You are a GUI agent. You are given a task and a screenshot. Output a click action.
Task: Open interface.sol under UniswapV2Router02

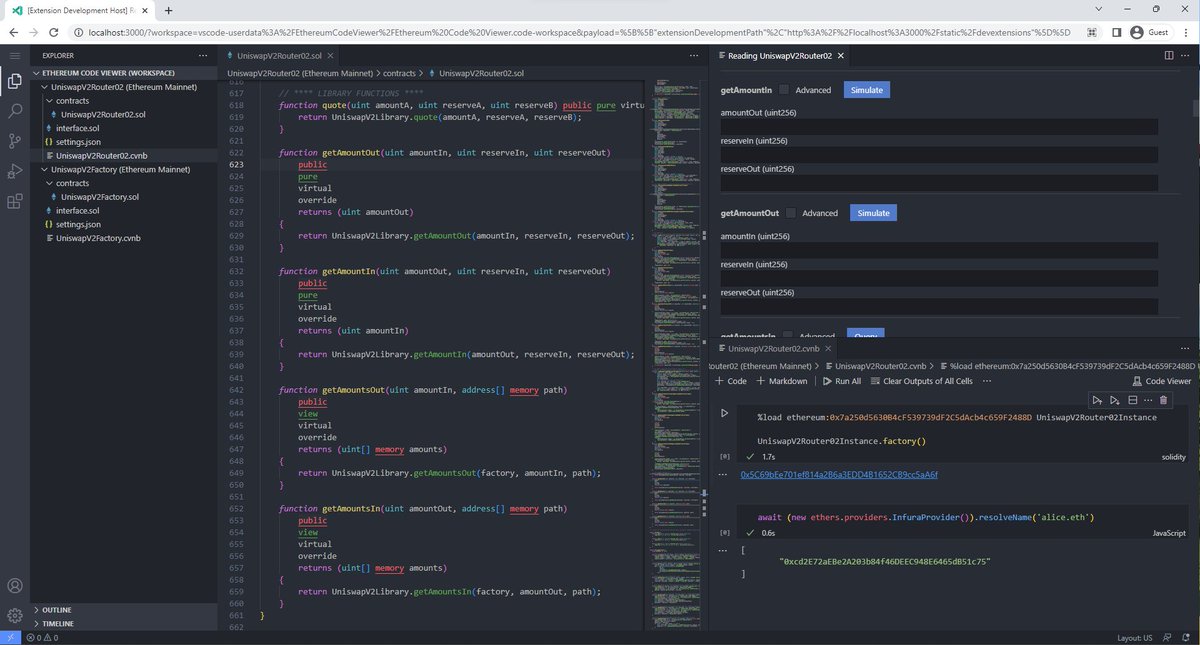[x=123, y=128]
